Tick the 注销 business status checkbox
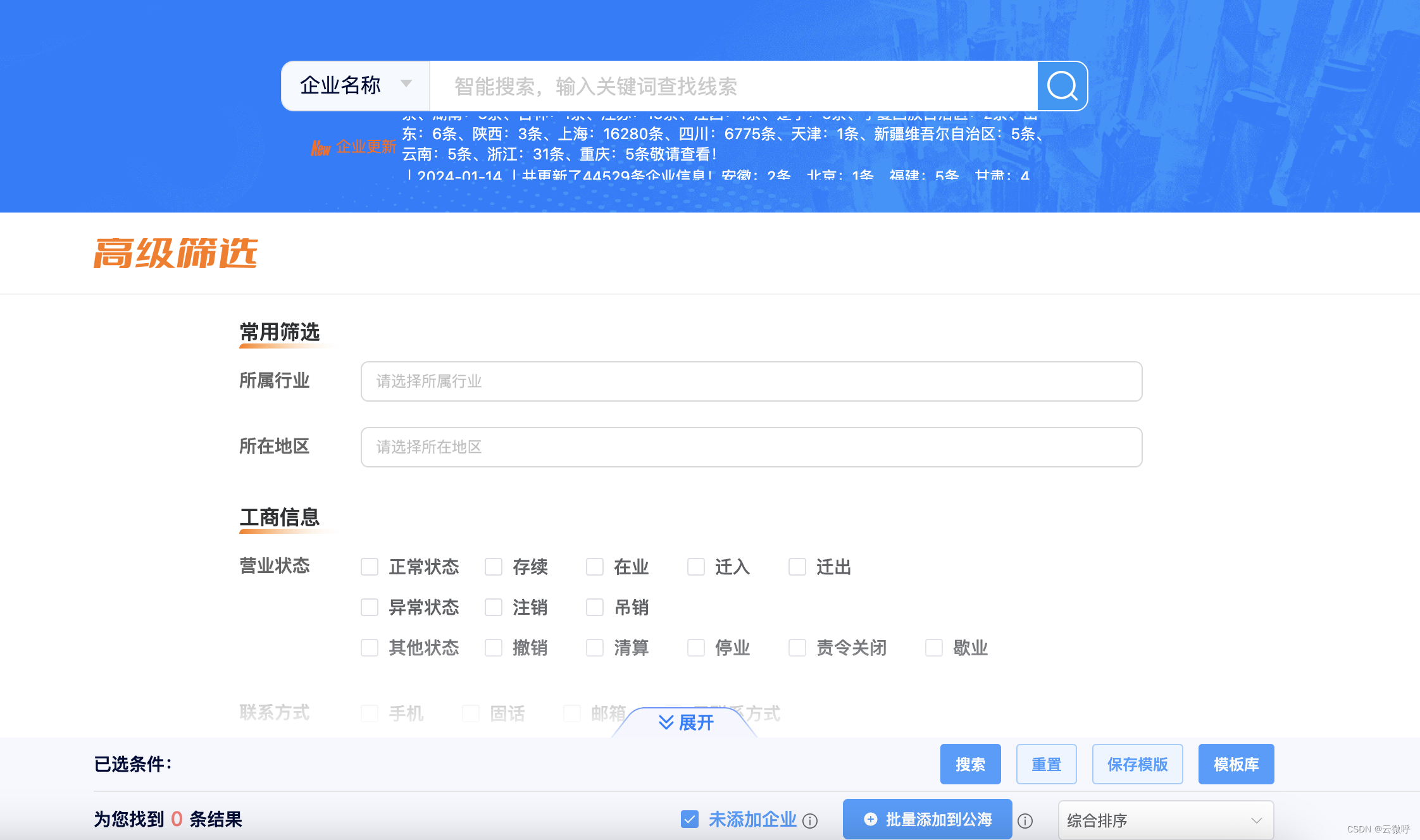The width and height of the screenshot is (1420, 840). coord(494,607)
